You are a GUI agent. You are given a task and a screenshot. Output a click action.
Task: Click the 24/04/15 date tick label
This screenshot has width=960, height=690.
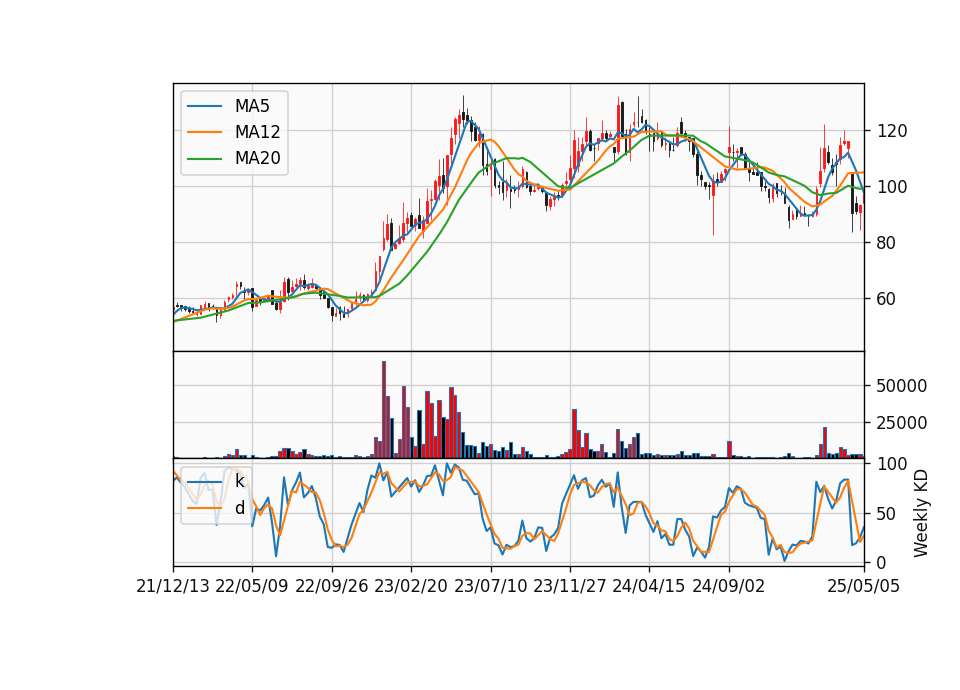649,586
